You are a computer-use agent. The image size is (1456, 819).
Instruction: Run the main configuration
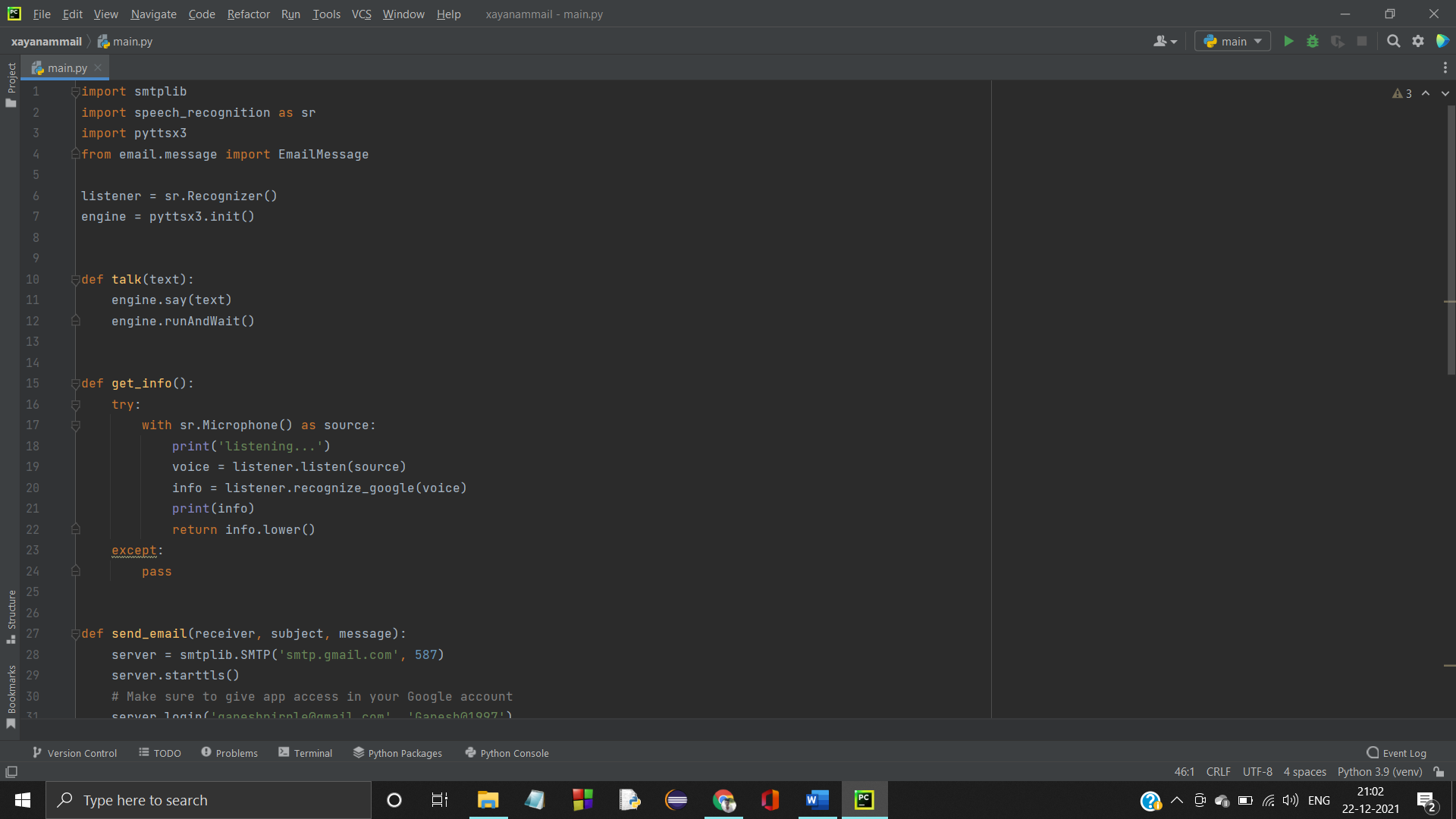1289,41
